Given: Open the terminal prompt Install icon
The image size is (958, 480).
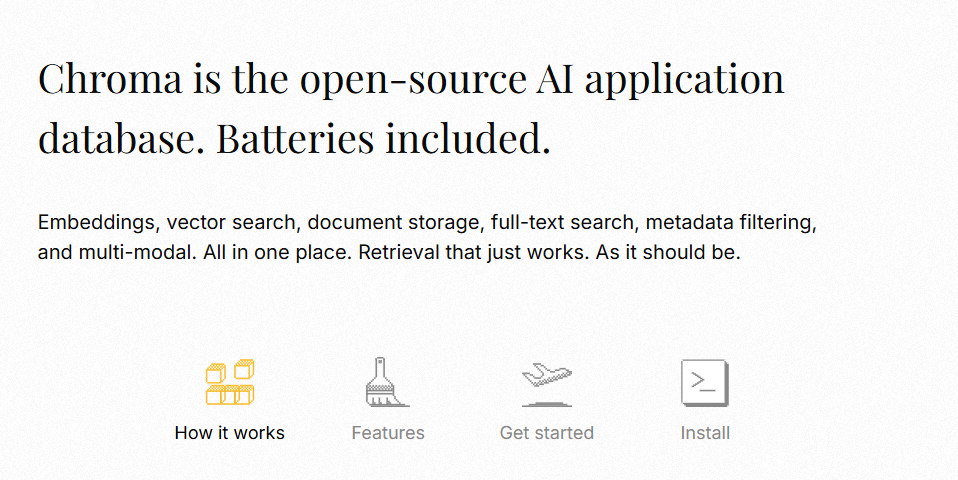Looking at the screenshot, I should click(x=704, y=383).
